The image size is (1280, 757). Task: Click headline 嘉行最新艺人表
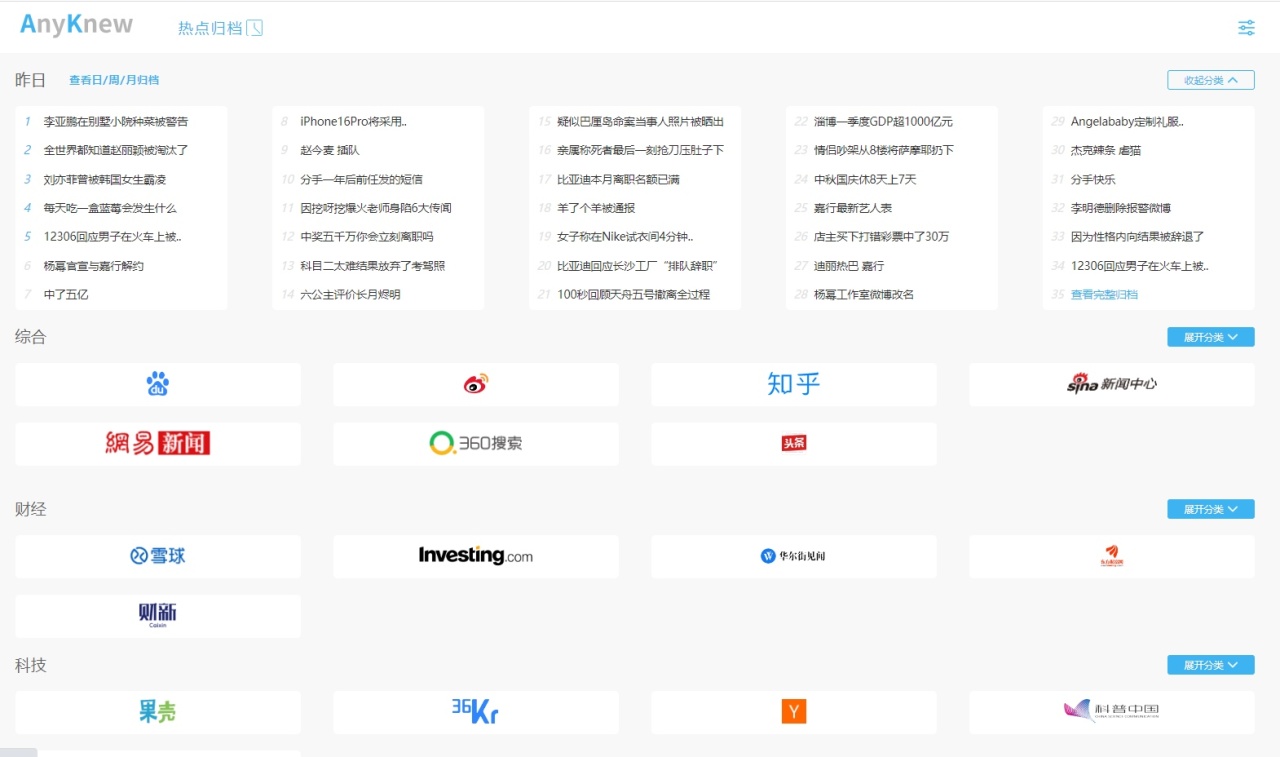[853, 208]
